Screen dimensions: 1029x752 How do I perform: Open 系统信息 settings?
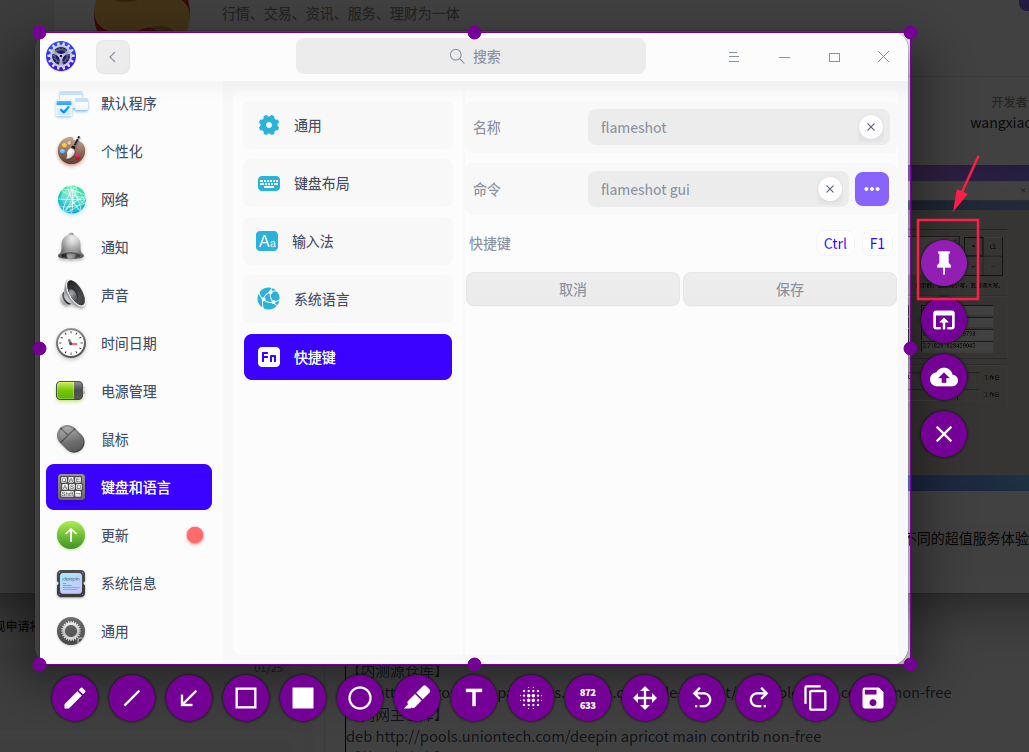[129, 583]
